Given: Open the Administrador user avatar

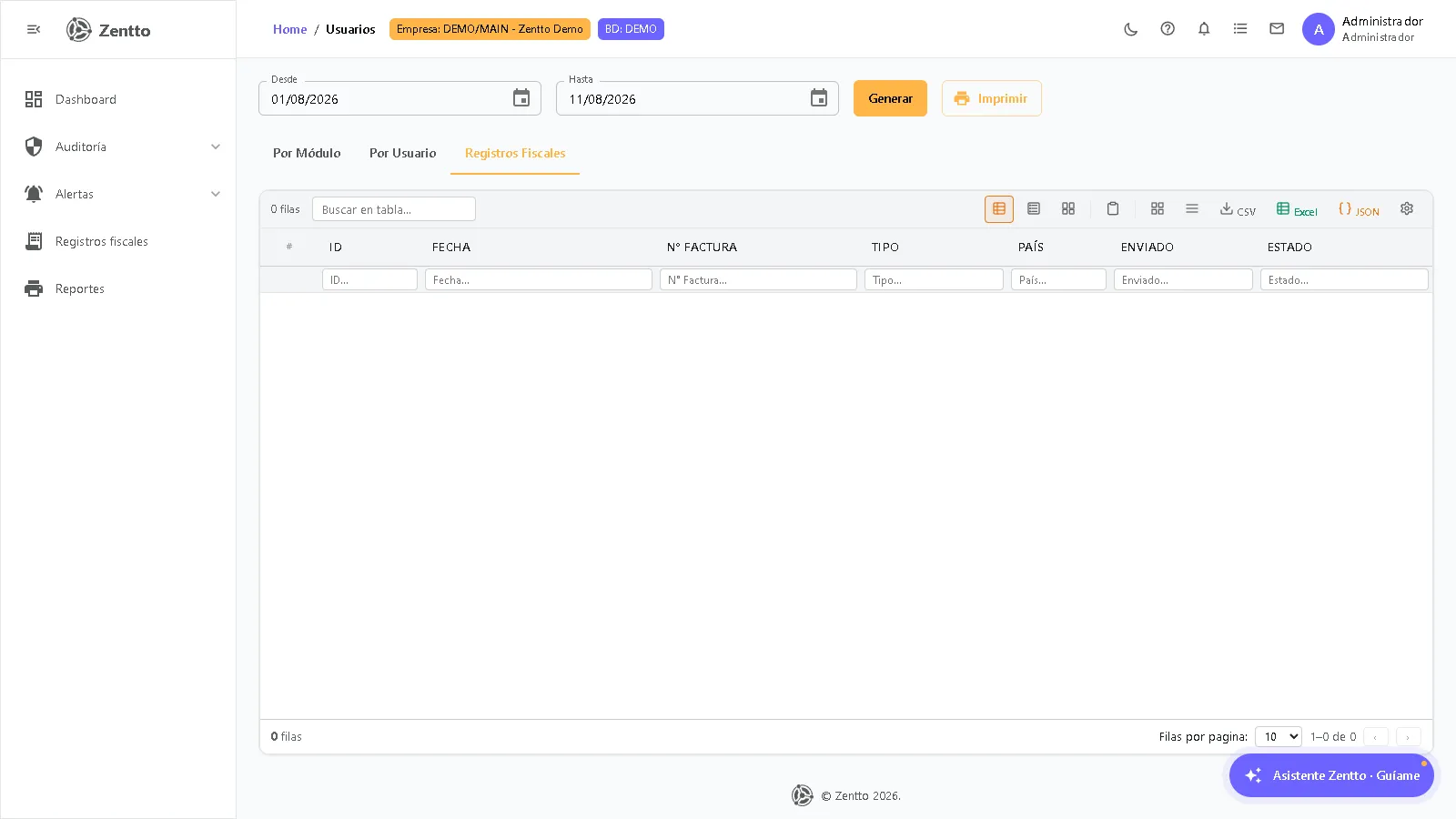Looking at the screenshot, I should click(x=1319, y=29).
